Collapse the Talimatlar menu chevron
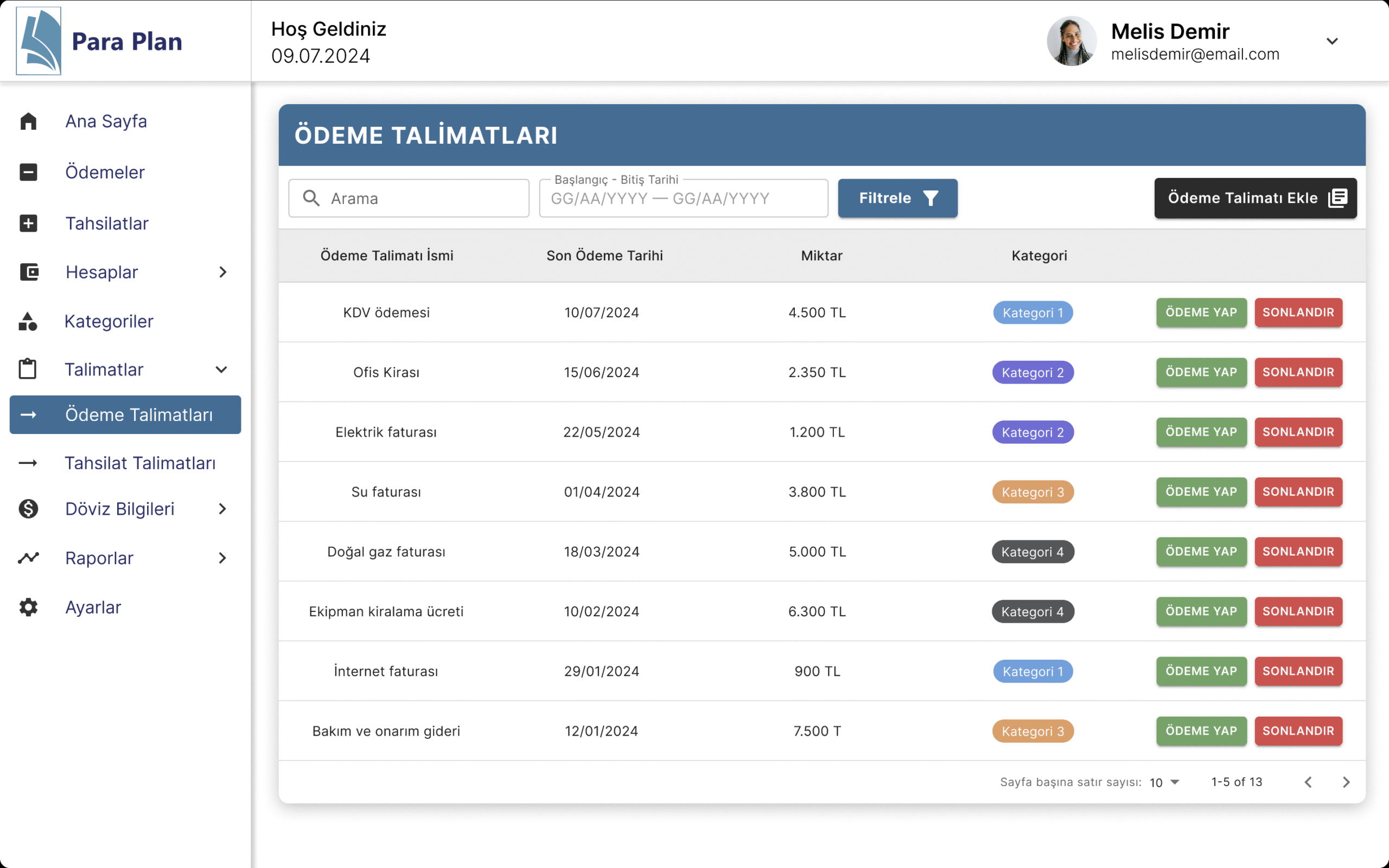Viewport: 1389px width, 868px height. [x=221, y=369]
